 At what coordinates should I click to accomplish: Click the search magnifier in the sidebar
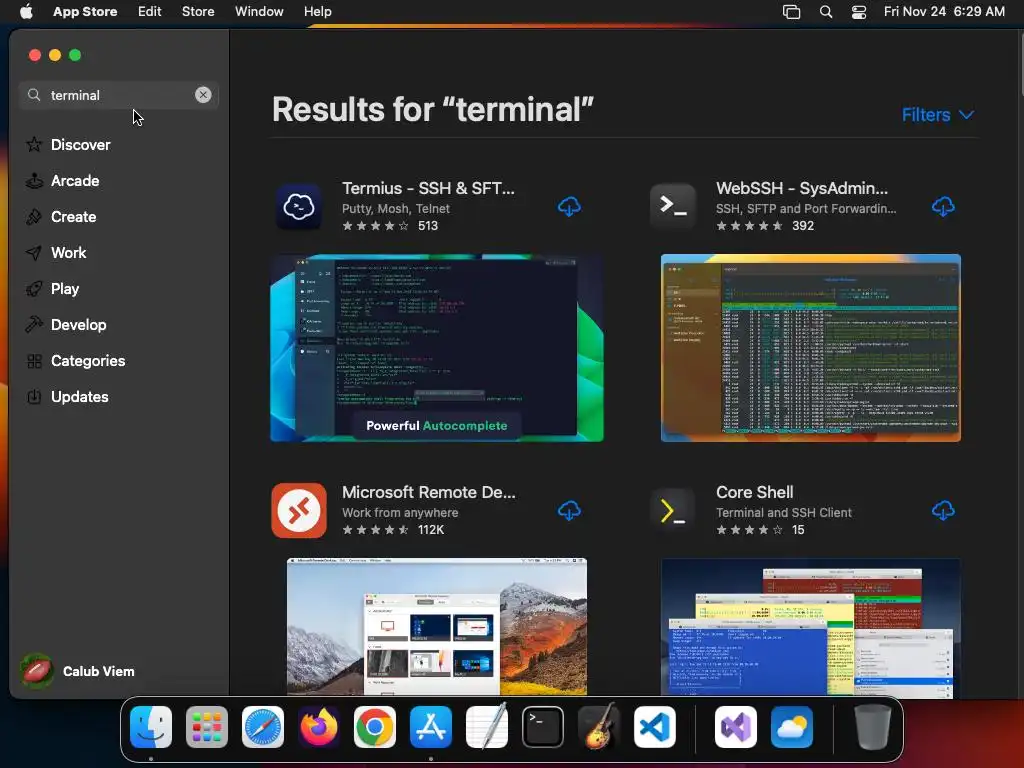34,95
